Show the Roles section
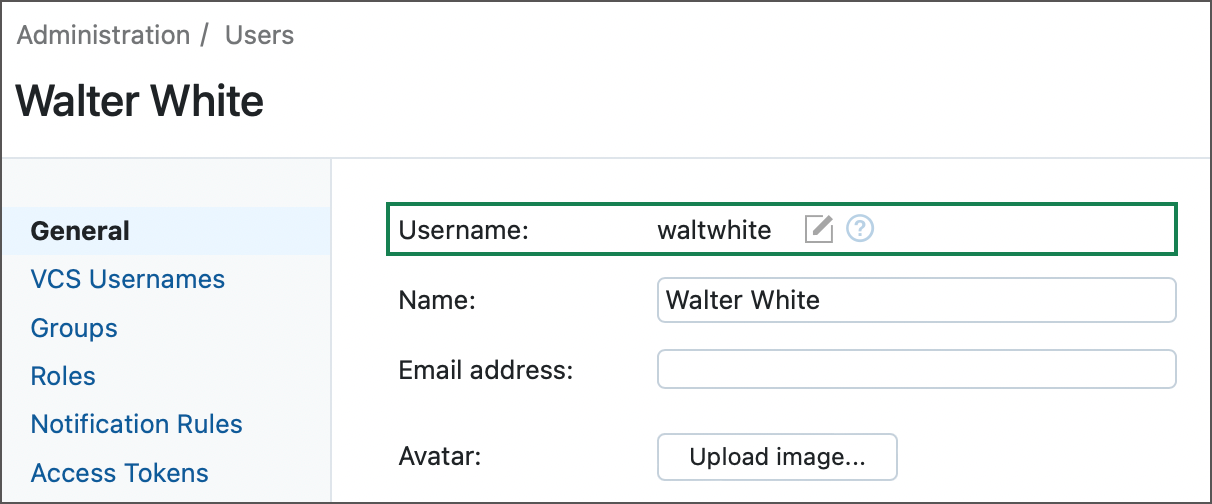This screenshot has width=1212, height=504. pyautogui.click(x=63, y=376)
